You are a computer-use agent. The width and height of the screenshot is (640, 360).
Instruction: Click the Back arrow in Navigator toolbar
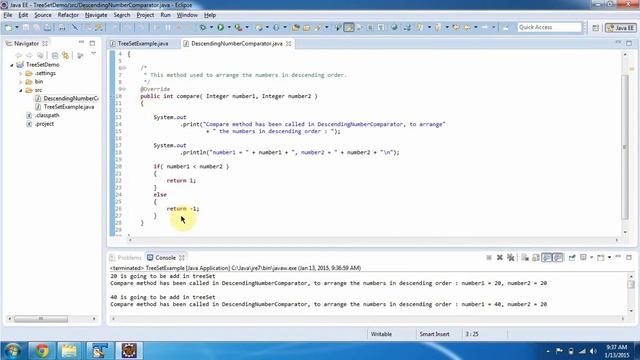click(18, 55)
